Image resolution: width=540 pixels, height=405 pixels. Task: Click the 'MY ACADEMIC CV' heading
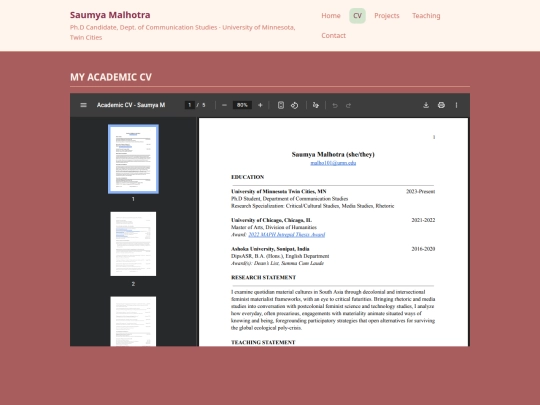[111, 77]
